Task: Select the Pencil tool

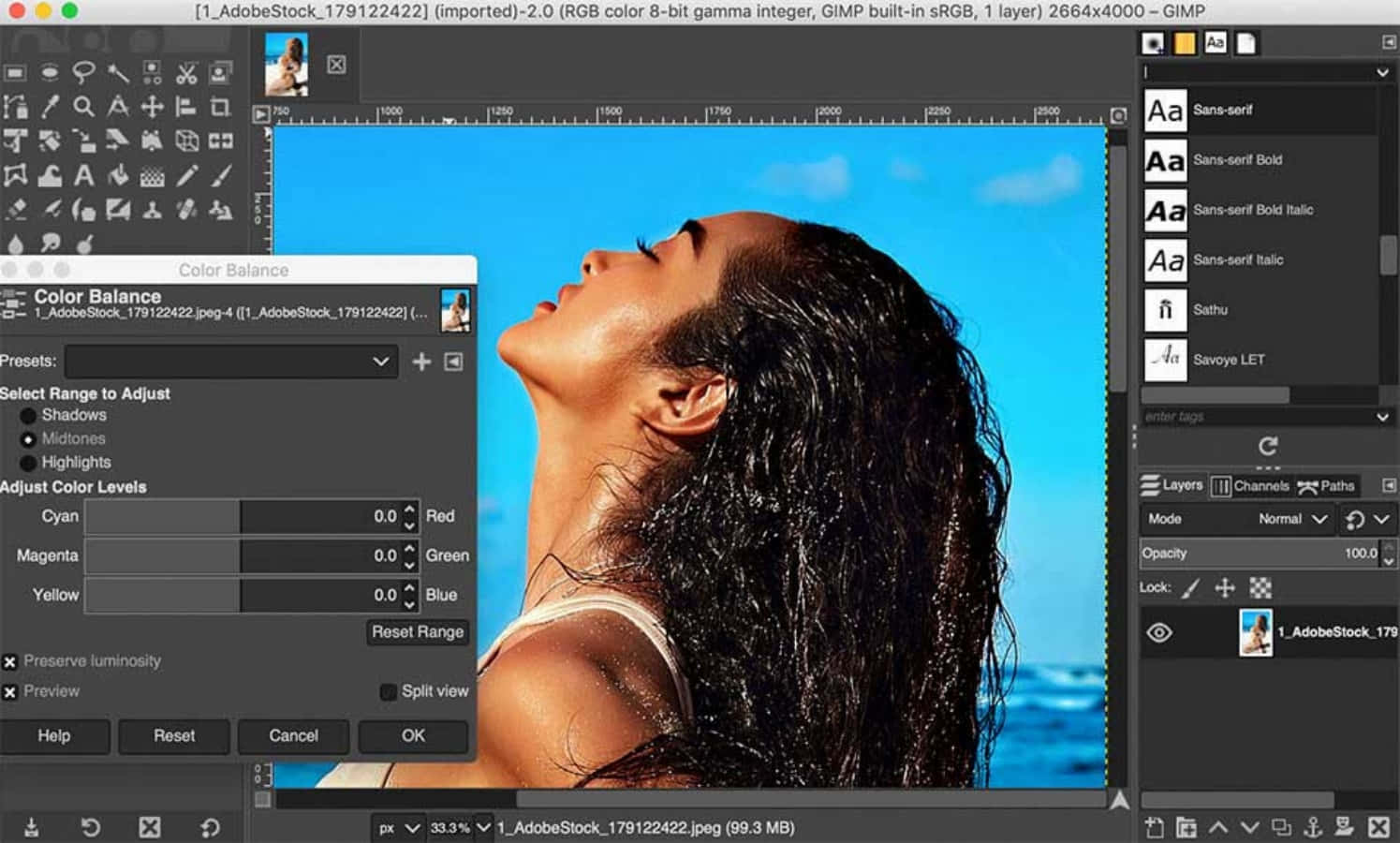Action: [186, 175]
